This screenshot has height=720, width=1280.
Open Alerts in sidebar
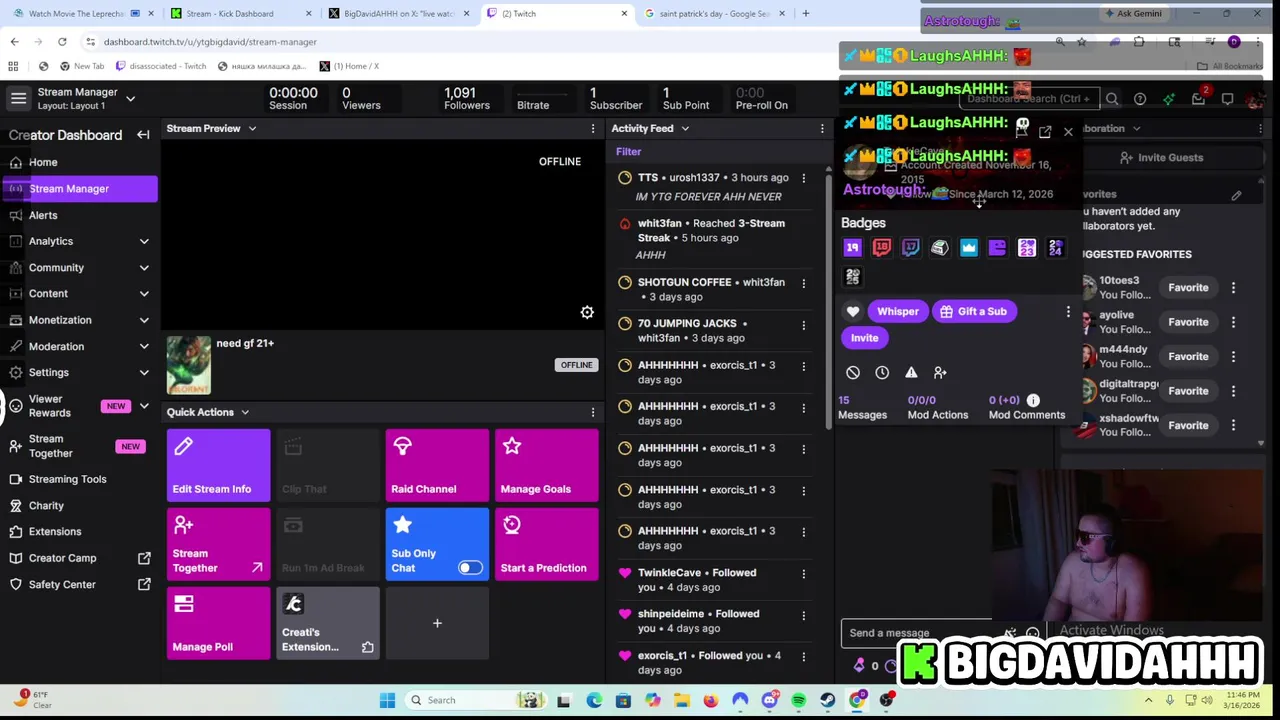pyautogui.click(x=43, y=215)
